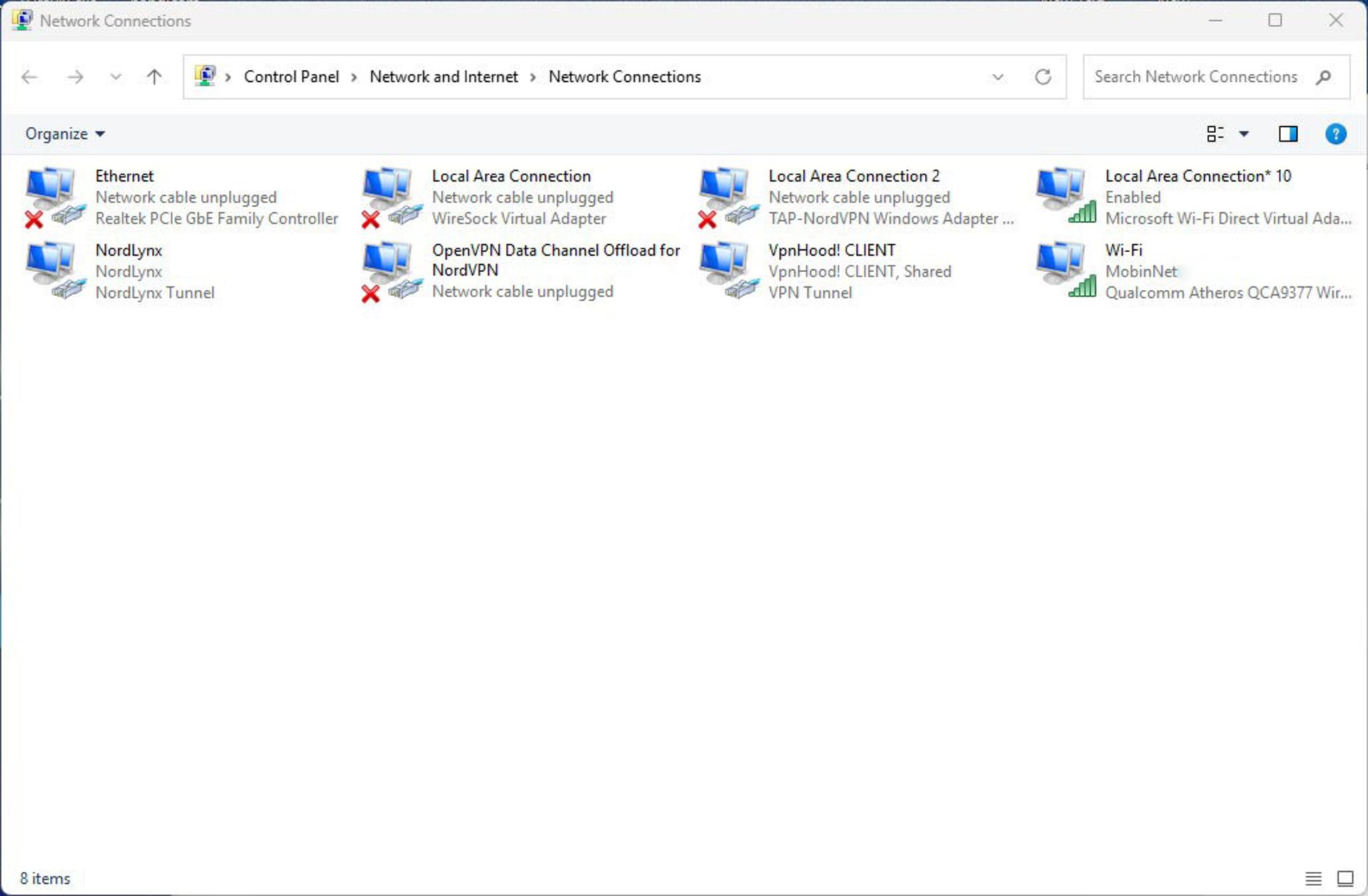Select the VpnHood! CLIENT adapter icon
1368x896 pixels.
728,271
